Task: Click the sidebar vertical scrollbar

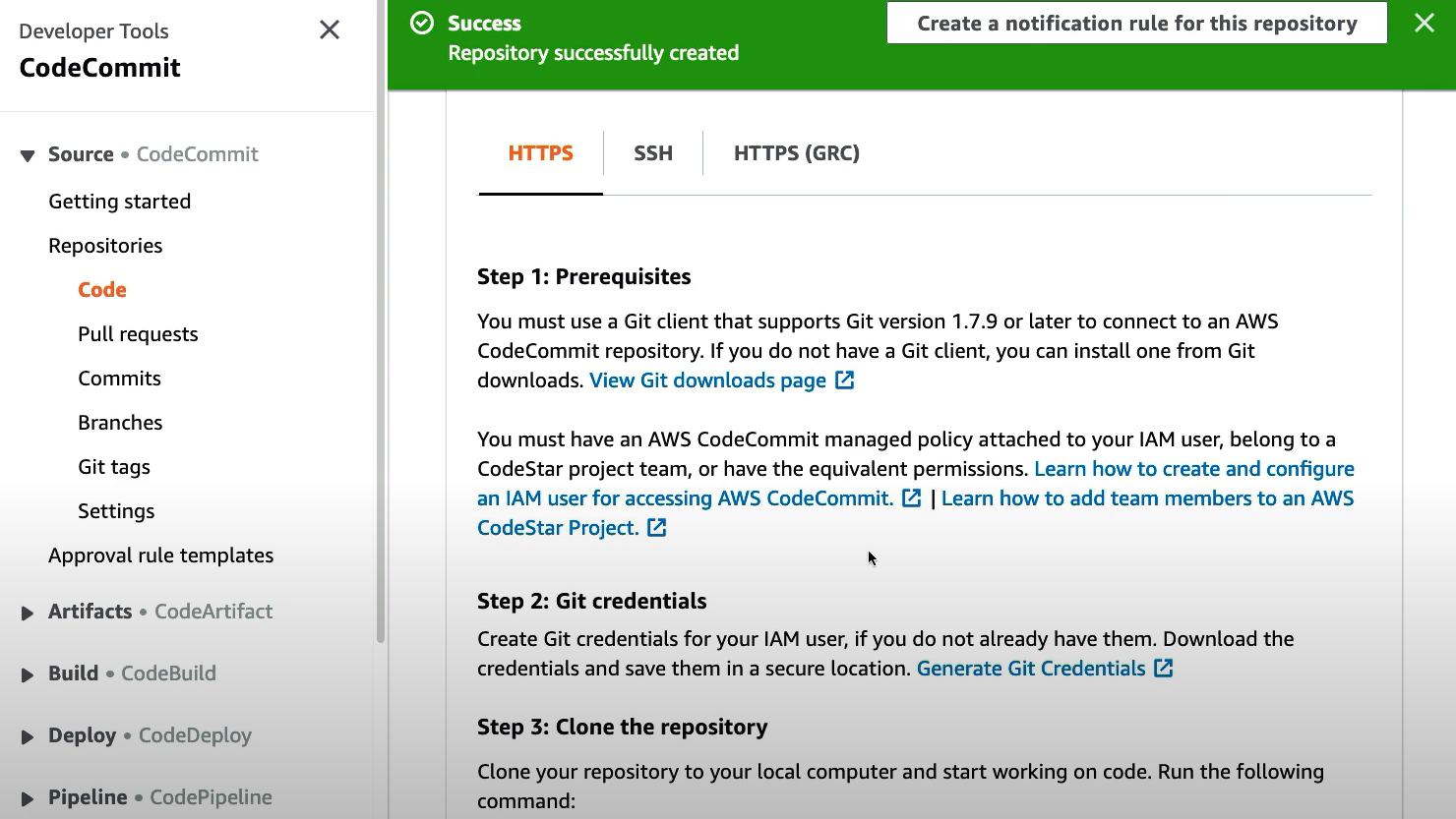Action: point(380,322)
